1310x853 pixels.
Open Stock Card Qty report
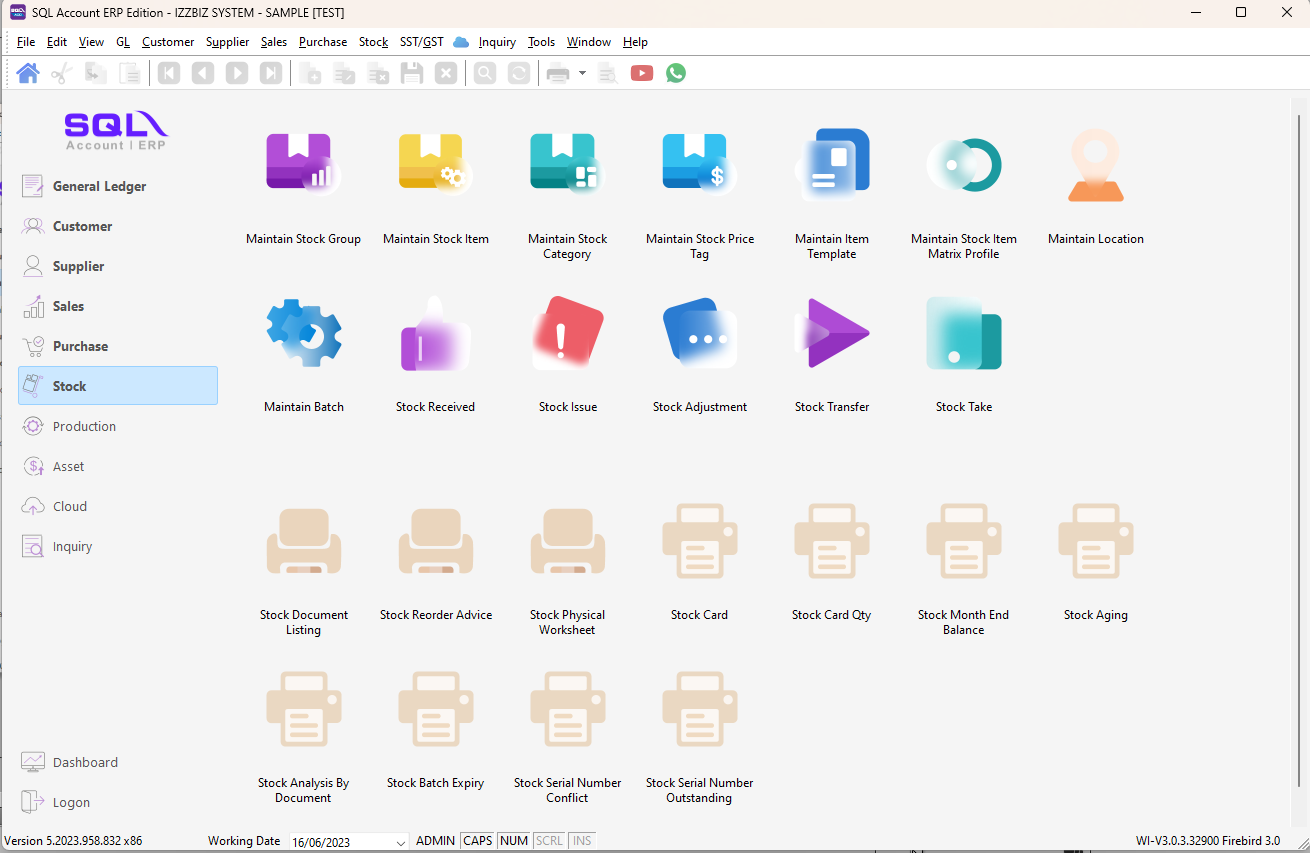pyautogui.click(x=832, y=541)
